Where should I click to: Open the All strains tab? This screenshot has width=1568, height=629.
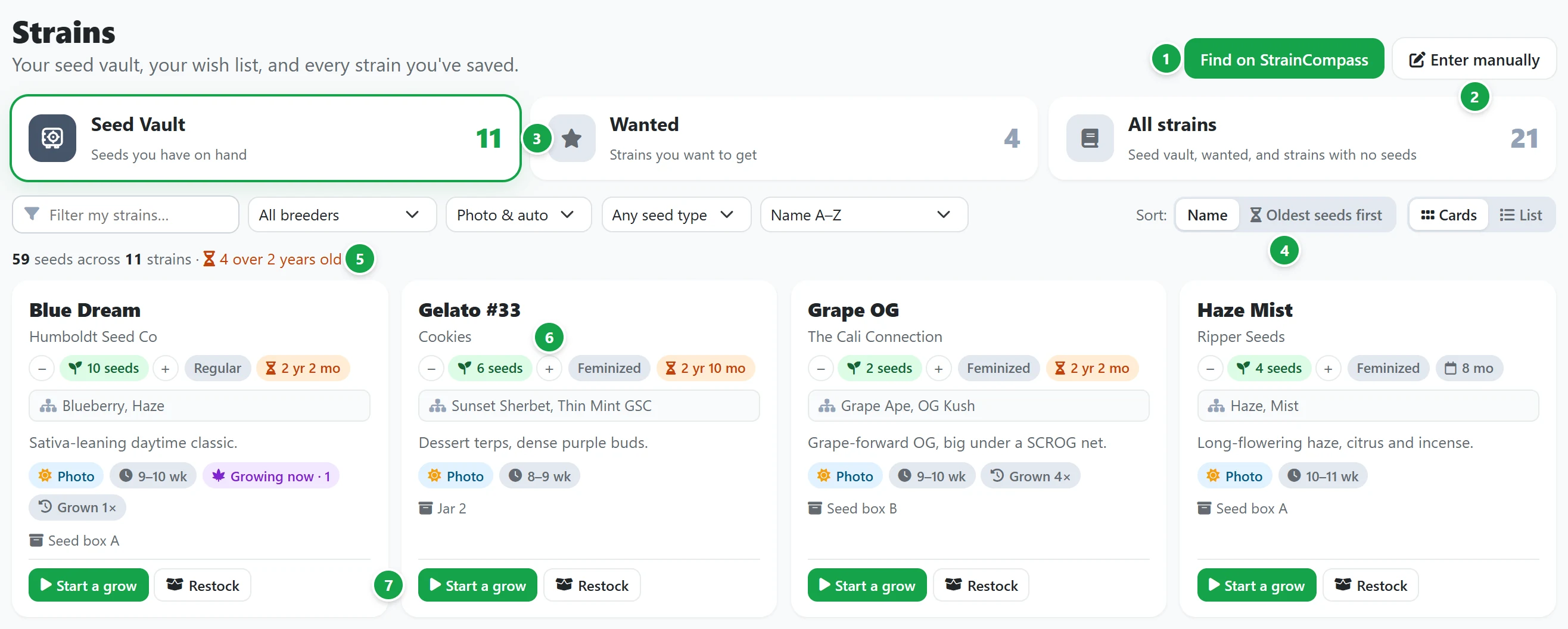[x=1301, y=138]
